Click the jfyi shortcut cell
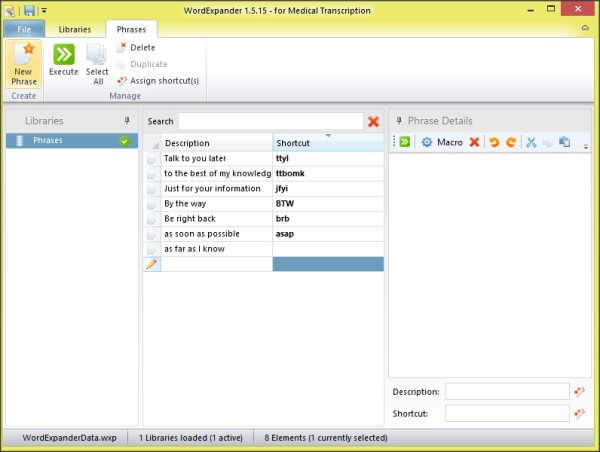The height and width of the screenshot is (452, 600). coord(328,189)
